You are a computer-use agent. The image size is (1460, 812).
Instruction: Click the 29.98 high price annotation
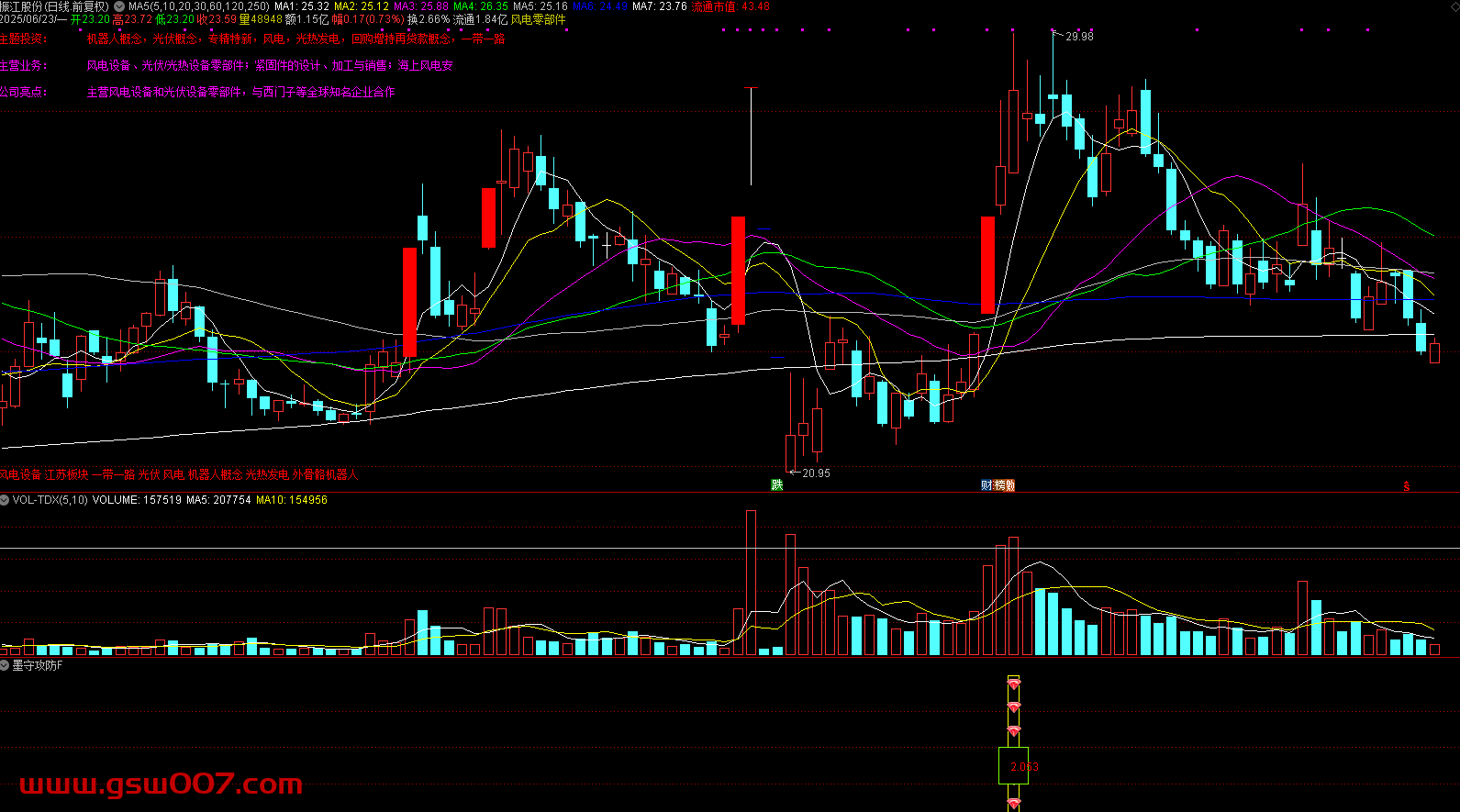click(x=1079, y=37)
